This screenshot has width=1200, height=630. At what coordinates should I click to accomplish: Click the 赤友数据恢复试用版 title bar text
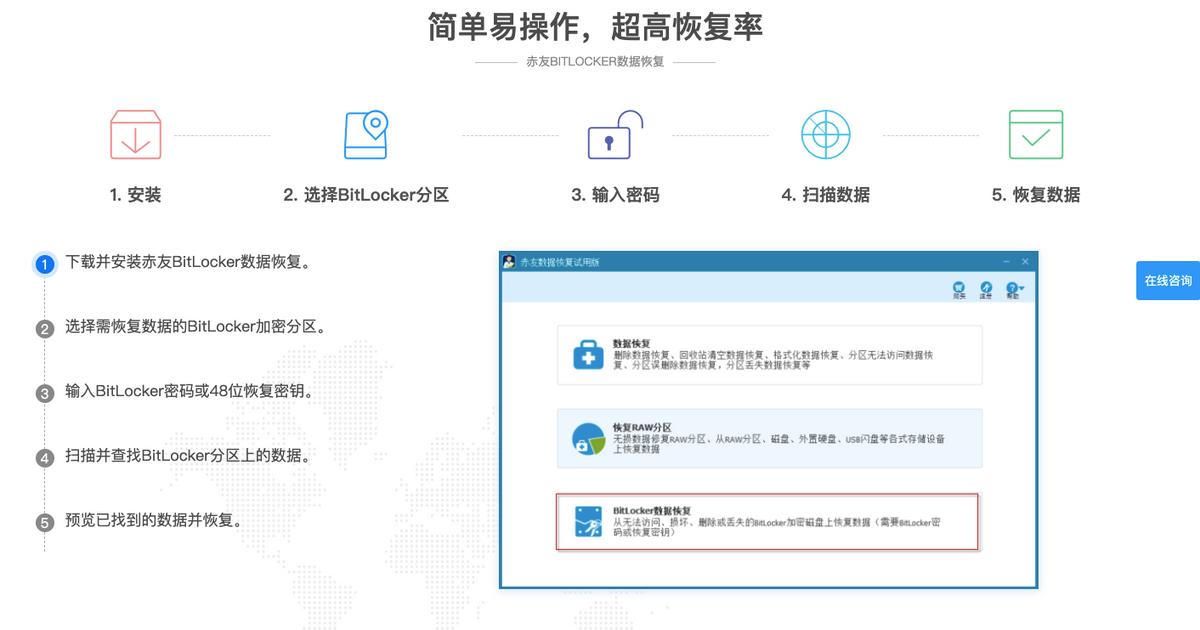tap(560, 260)
